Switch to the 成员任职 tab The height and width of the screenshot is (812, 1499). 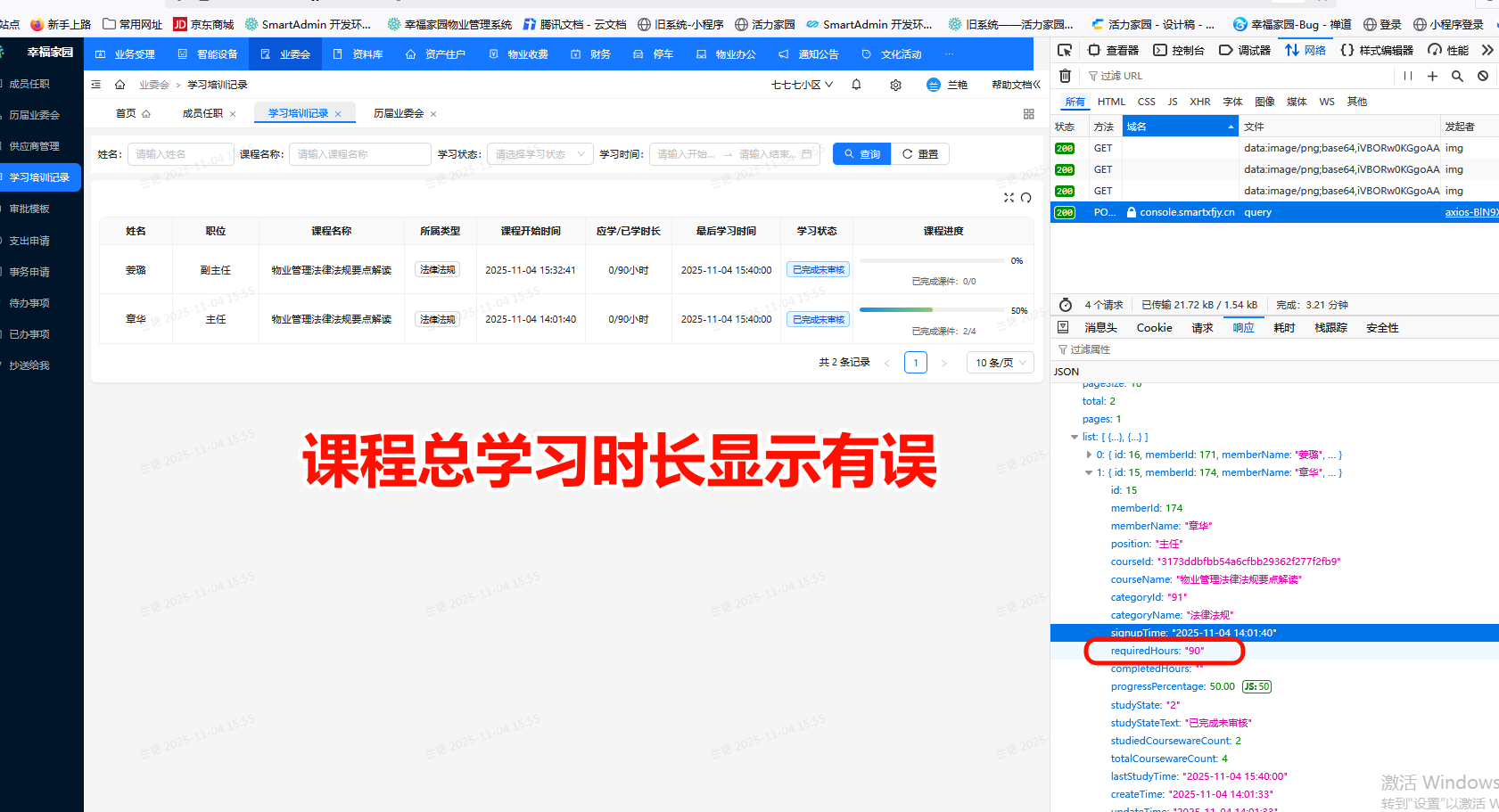pos(202,113)
